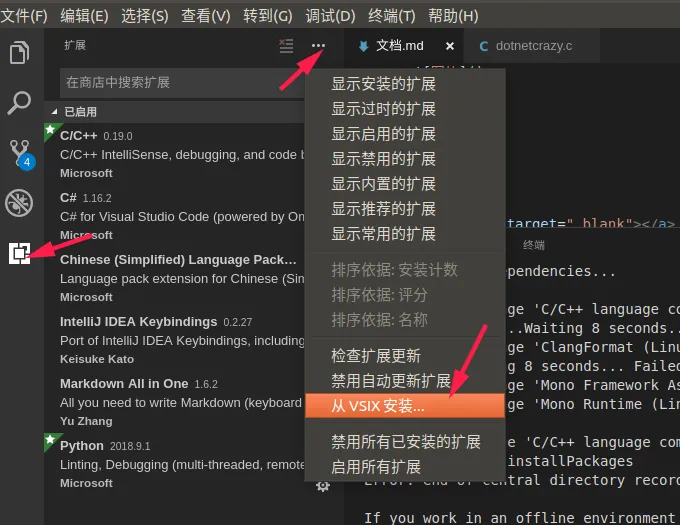Open the extensions more actions ellipsis
680x525 pixels.
tap(318, 46)
